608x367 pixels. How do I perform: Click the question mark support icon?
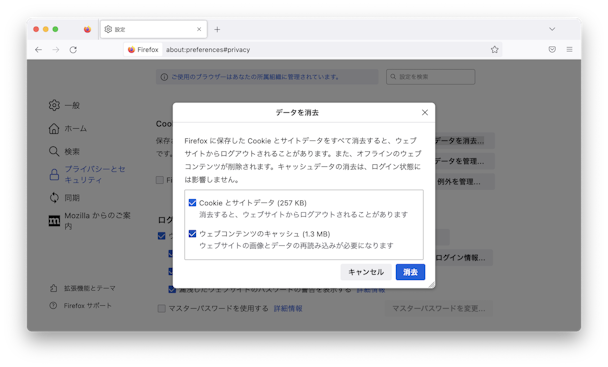[x=54, y=306]
